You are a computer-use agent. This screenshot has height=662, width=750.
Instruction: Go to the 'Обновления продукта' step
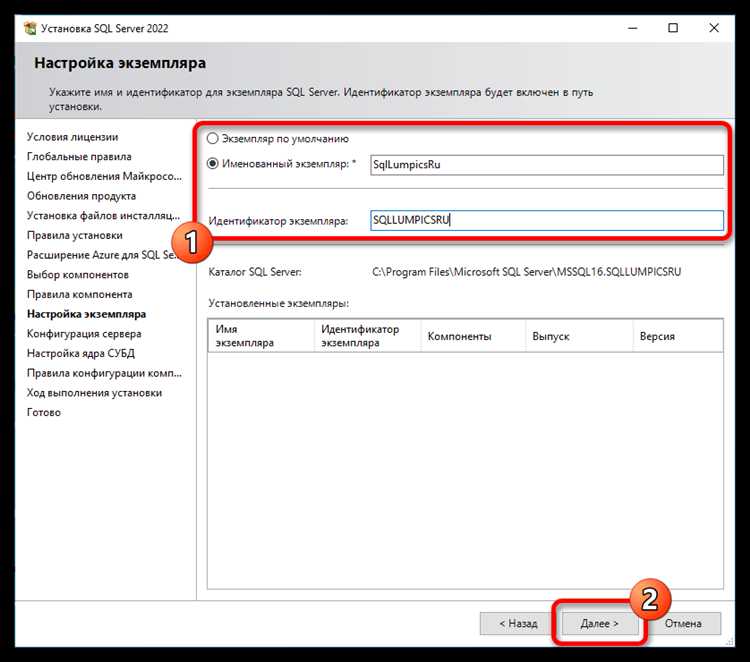(81, 196)
